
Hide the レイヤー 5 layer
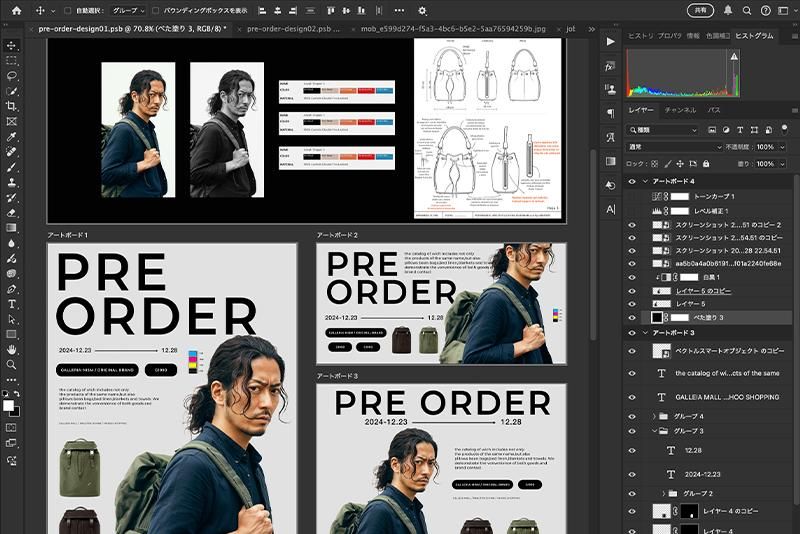631,303
